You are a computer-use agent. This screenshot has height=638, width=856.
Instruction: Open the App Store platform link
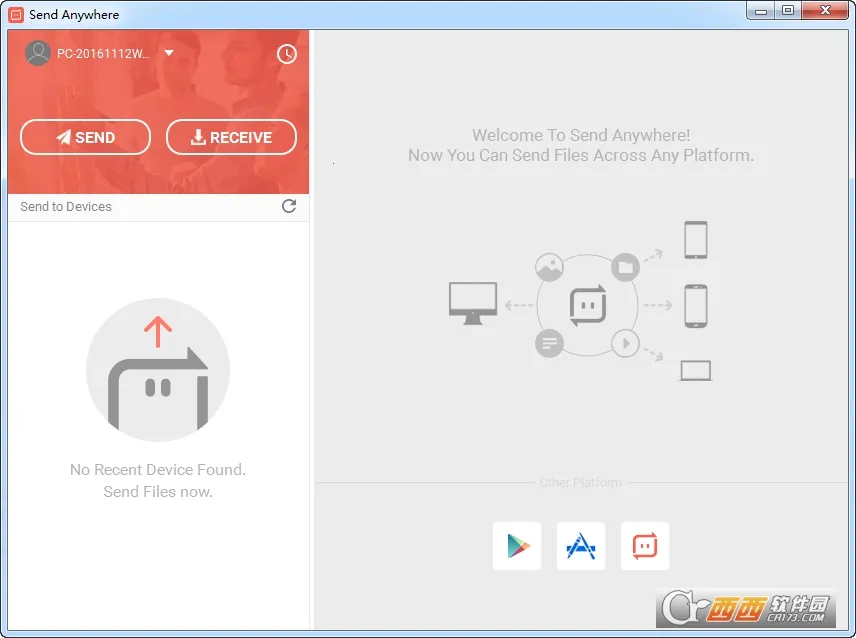pyautogui.click(x=581, y=545)
